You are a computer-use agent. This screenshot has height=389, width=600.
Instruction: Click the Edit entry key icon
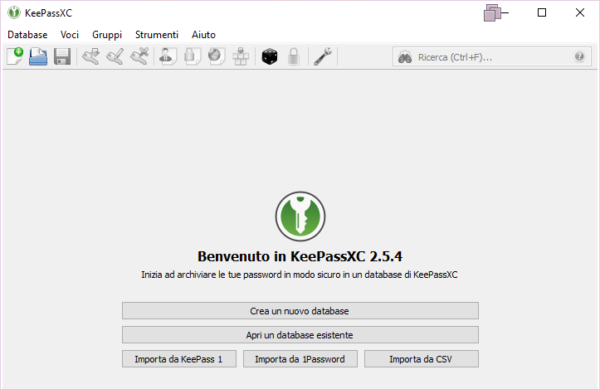(115, 57)
